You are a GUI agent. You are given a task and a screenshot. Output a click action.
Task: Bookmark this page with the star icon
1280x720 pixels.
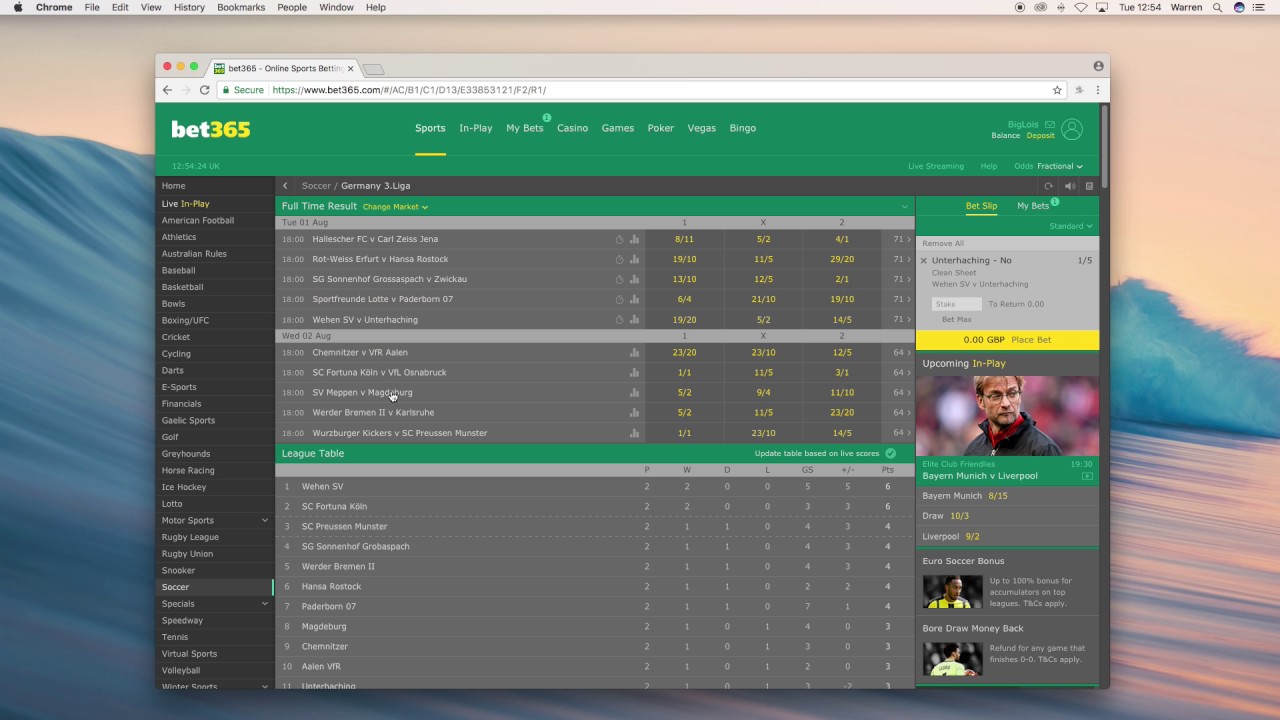point(1057,90)
